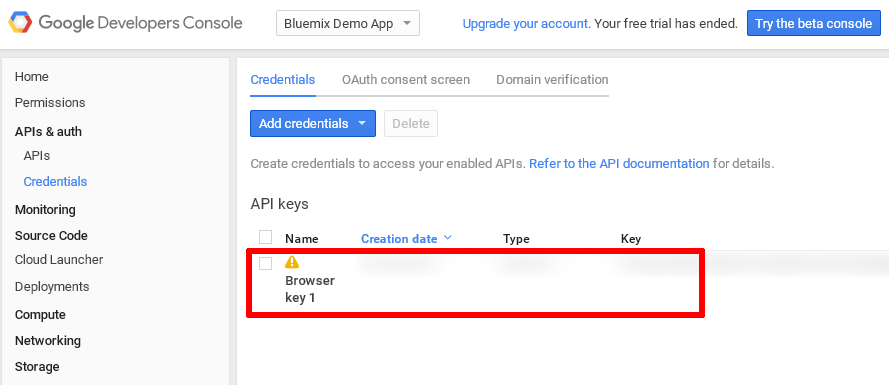Check the Browser key 1 row checkbox
This screenshot has width=889, height=385.
[265, 263]
